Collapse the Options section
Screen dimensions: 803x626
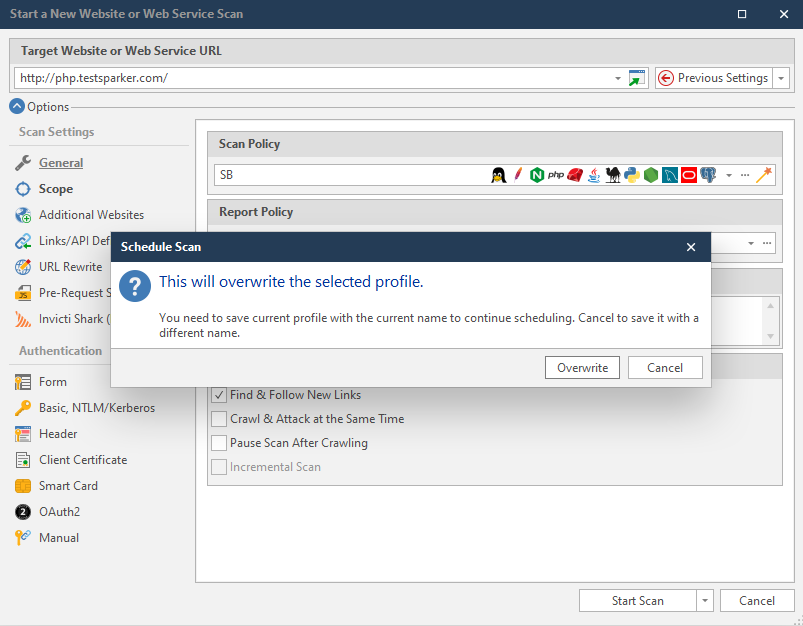tap(17, 107)
